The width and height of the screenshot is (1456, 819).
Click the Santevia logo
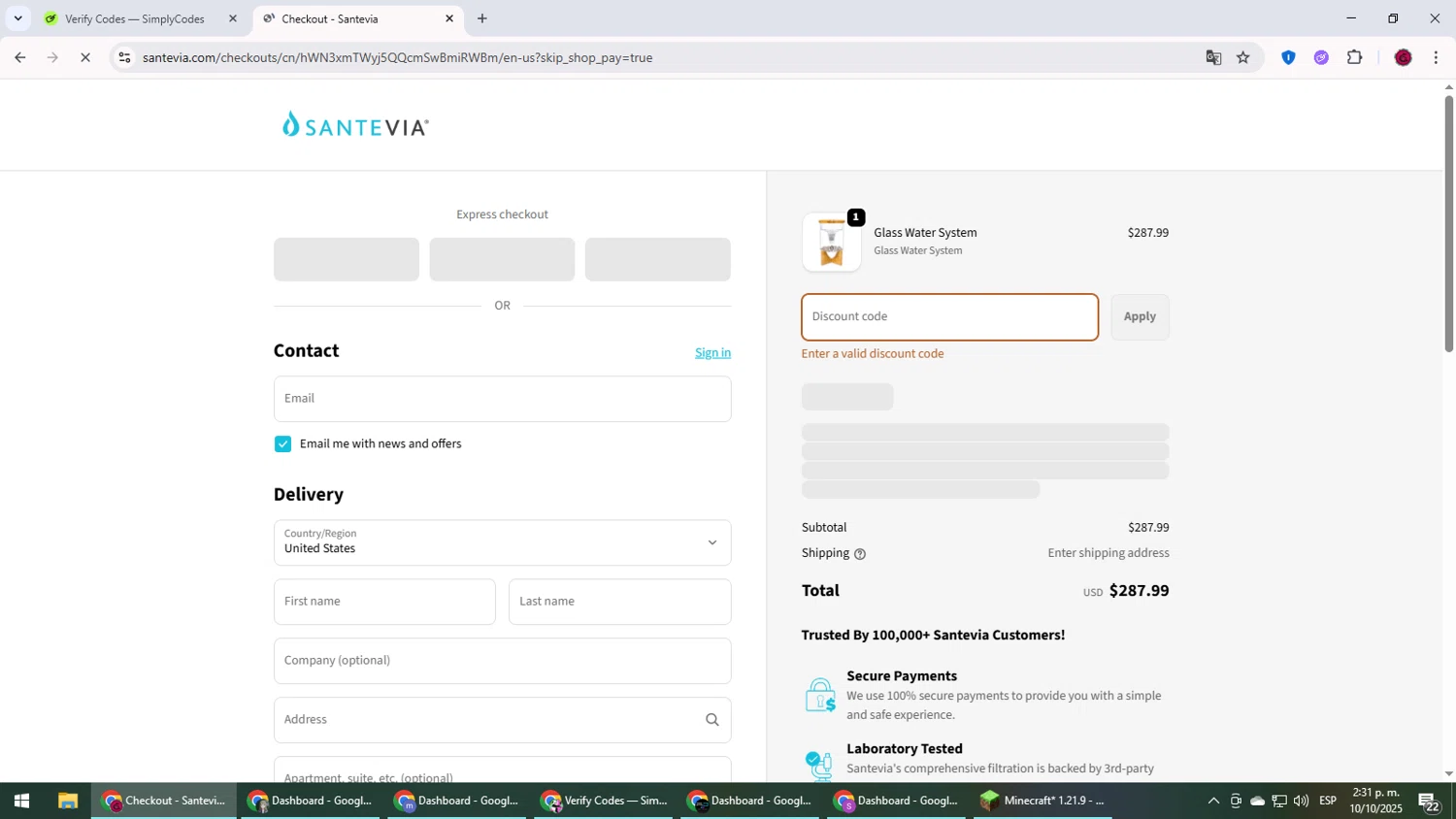(x=355, y=125)
